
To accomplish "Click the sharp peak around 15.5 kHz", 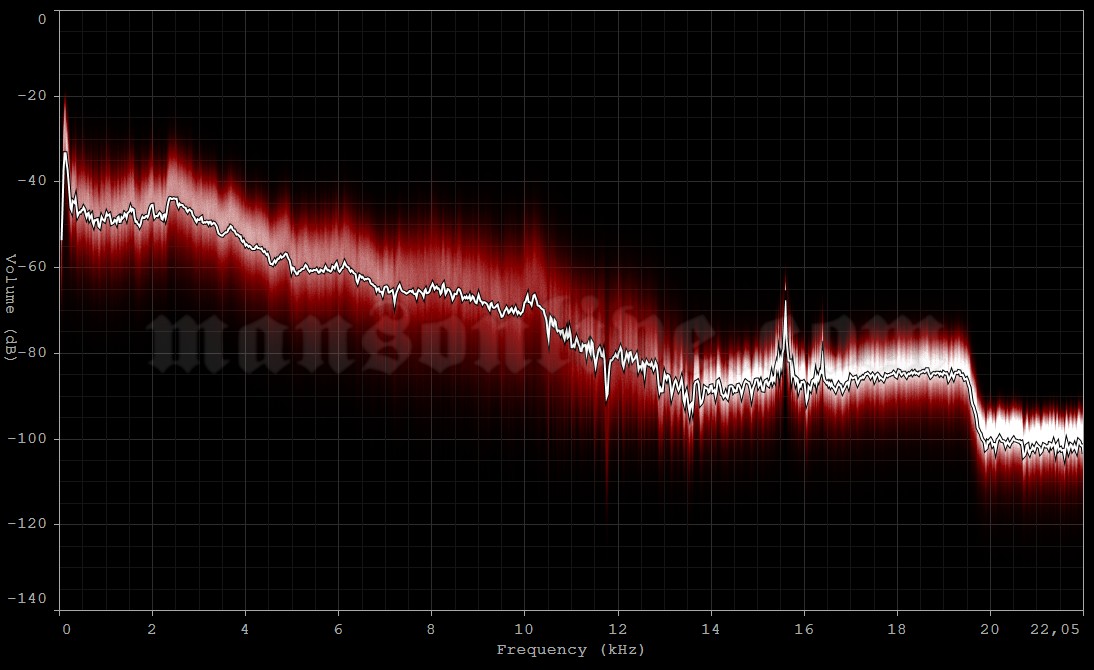I will pos(785,290).
